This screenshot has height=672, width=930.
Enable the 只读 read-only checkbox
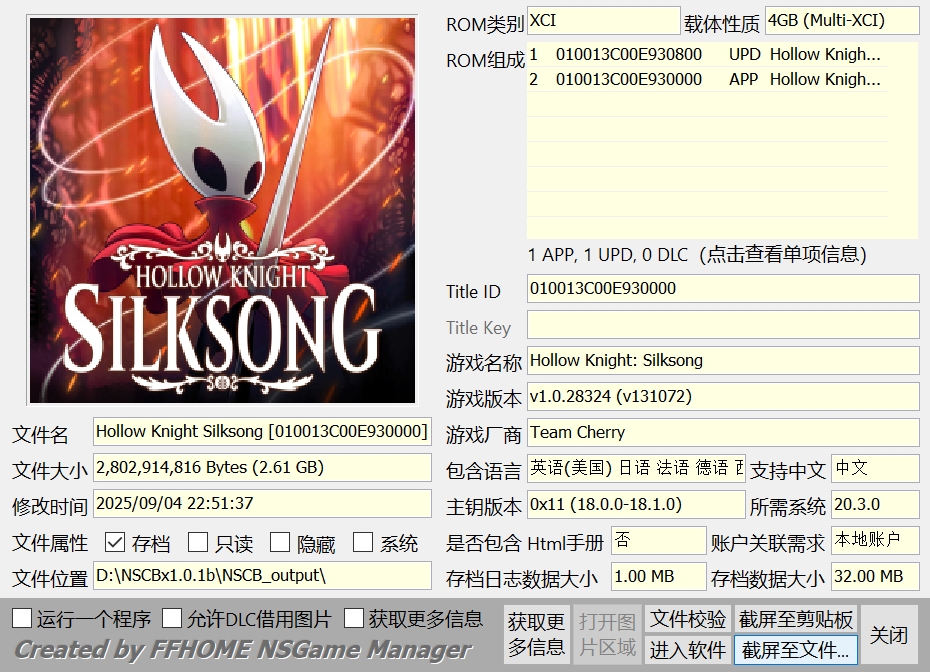point(198,542)
